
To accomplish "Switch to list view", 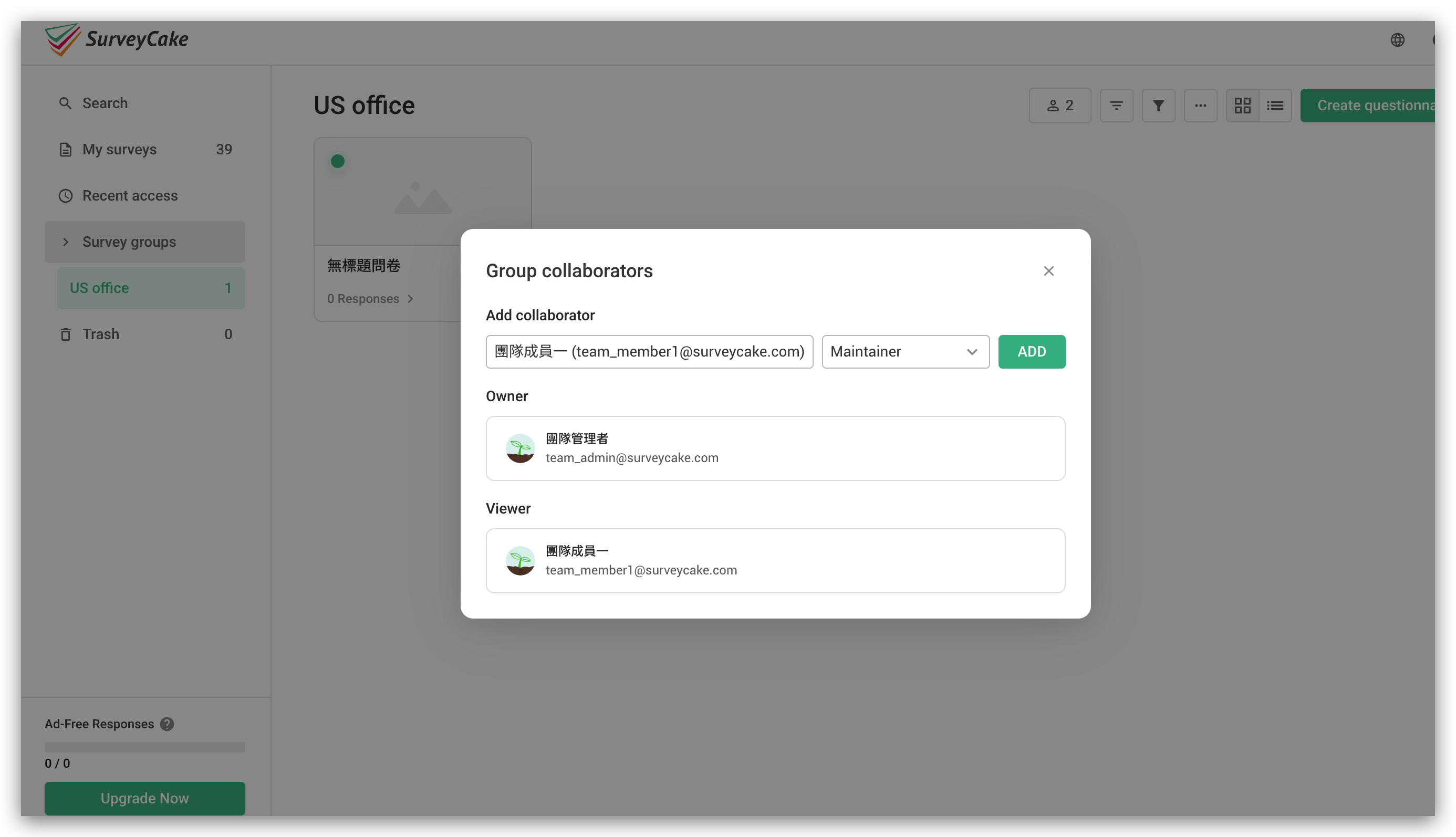I will [1275, 106].
